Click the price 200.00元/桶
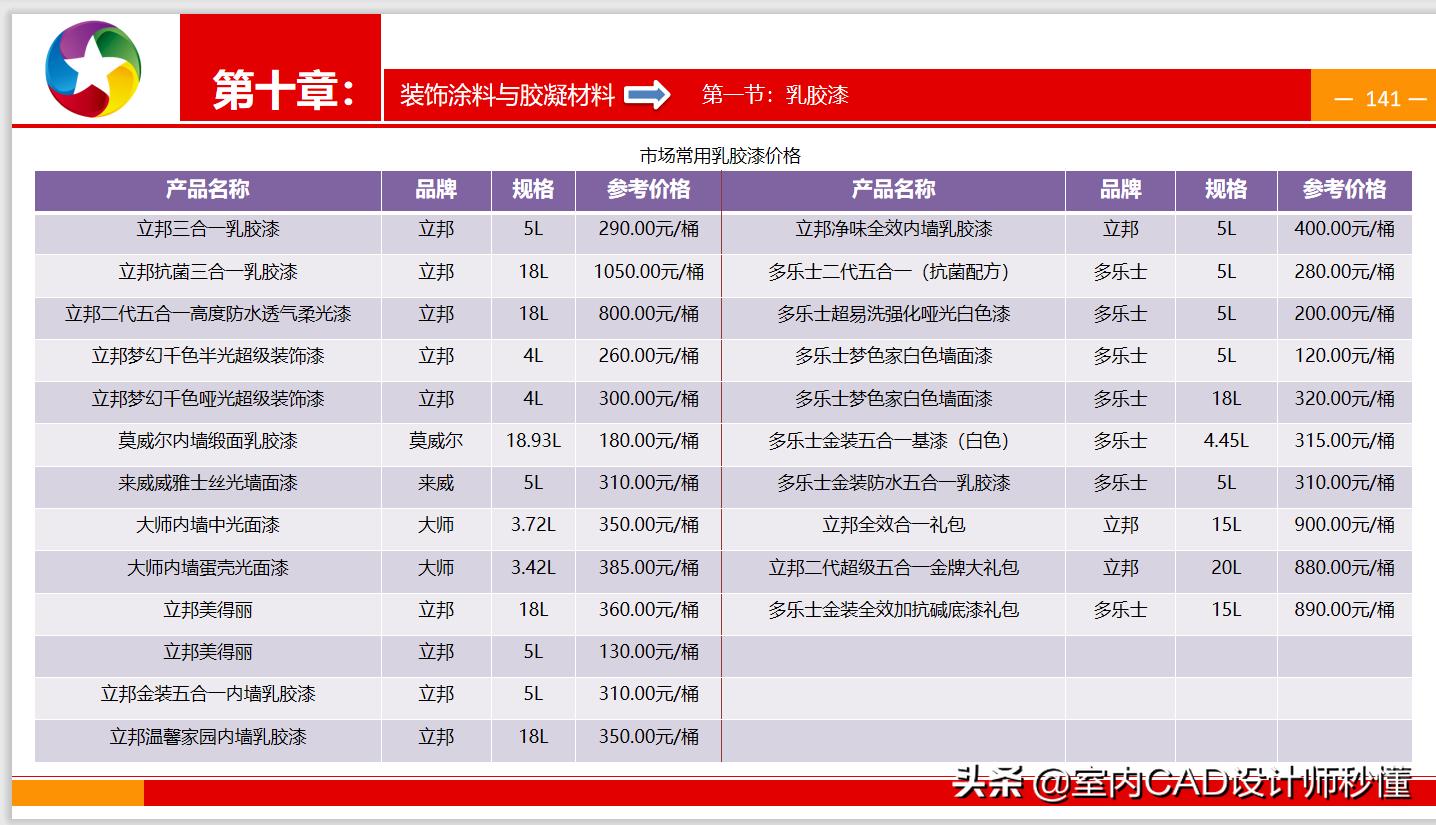Viewport: 1436px width, 825px height. point(1344,313)
